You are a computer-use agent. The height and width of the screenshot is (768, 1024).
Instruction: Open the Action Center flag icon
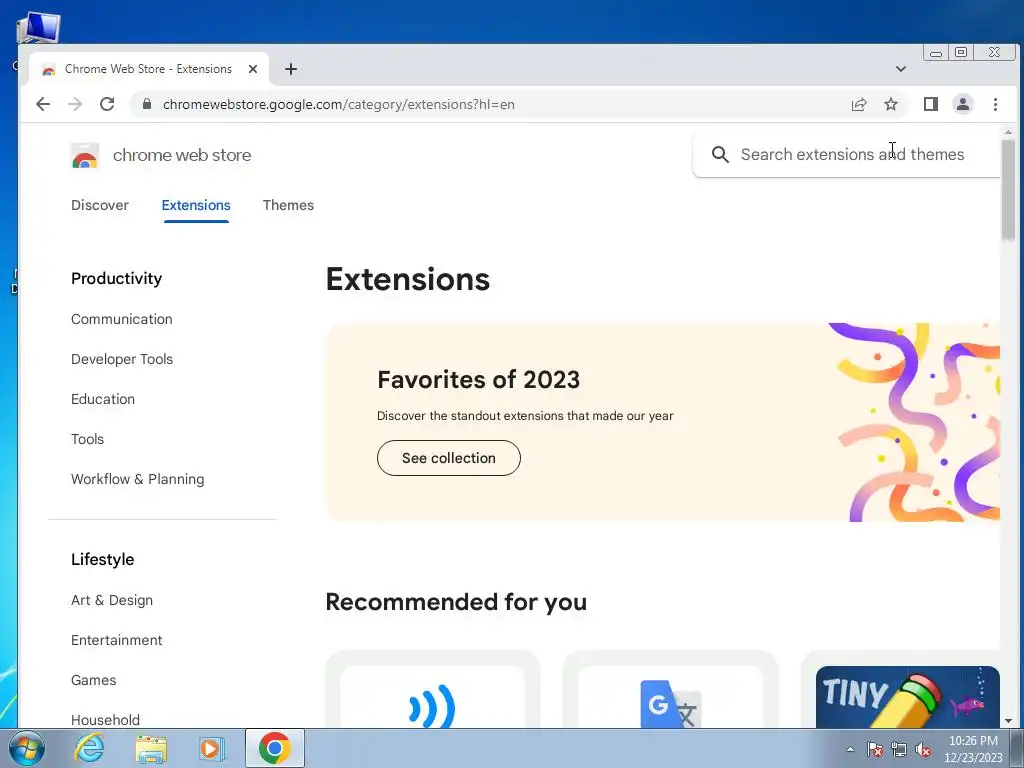tap(874, 749)
